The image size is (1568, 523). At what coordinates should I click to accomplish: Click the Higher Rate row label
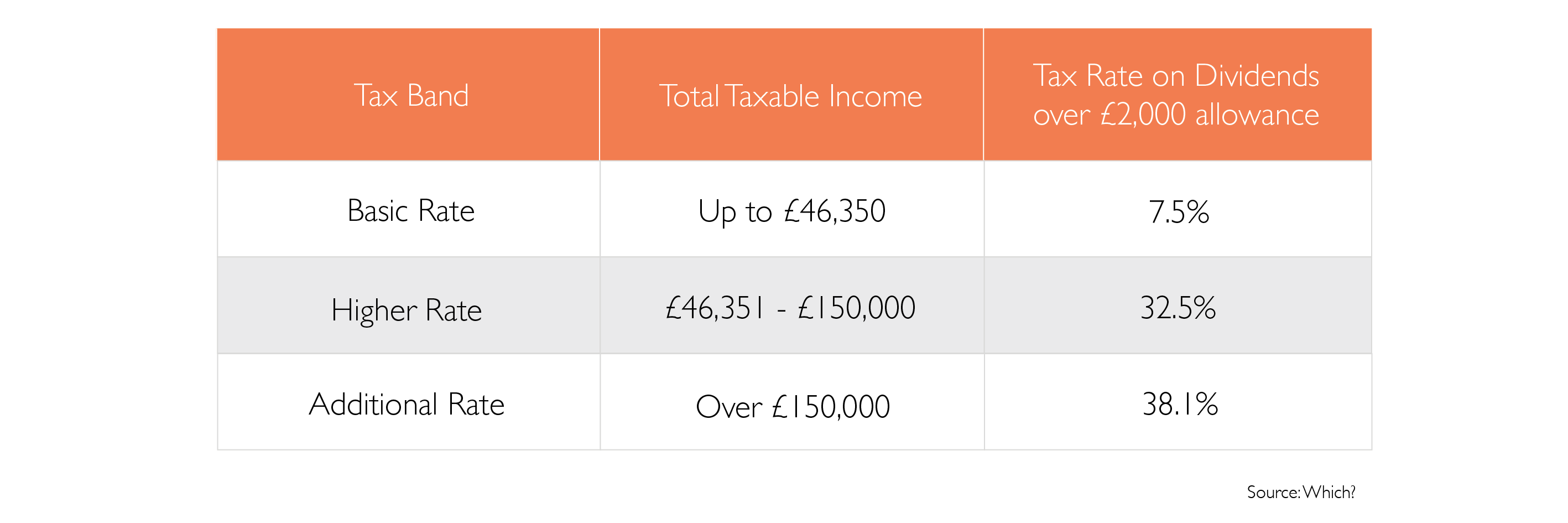click(x=406, y=310)
